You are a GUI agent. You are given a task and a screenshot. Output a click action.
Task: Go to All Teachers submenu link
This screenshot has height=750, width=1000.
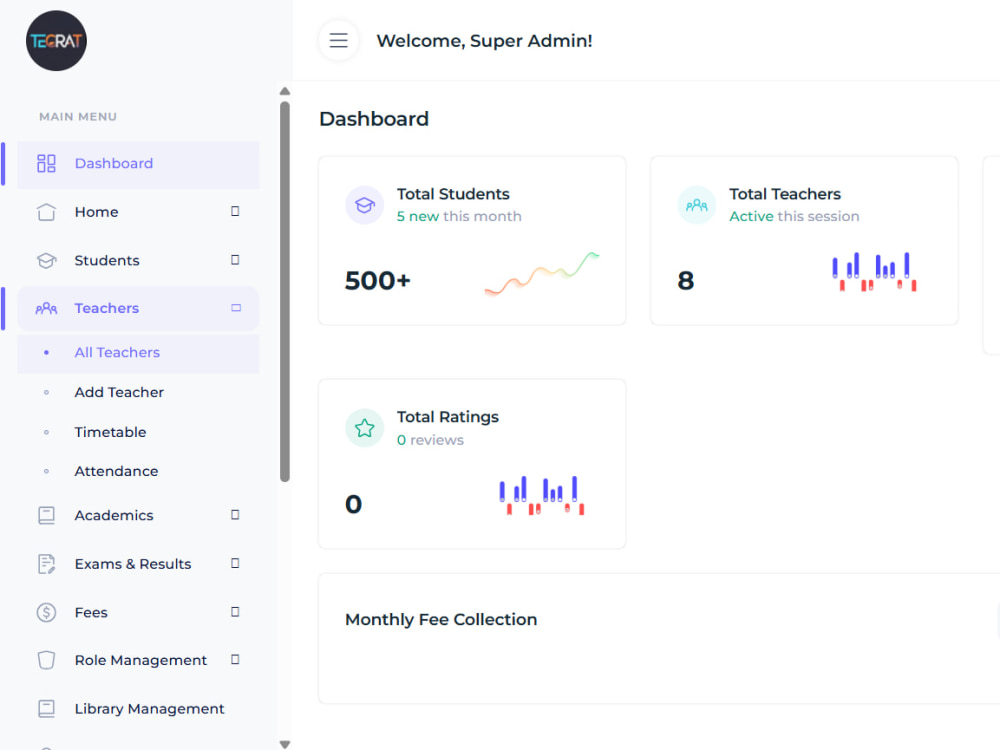point(138,353)
